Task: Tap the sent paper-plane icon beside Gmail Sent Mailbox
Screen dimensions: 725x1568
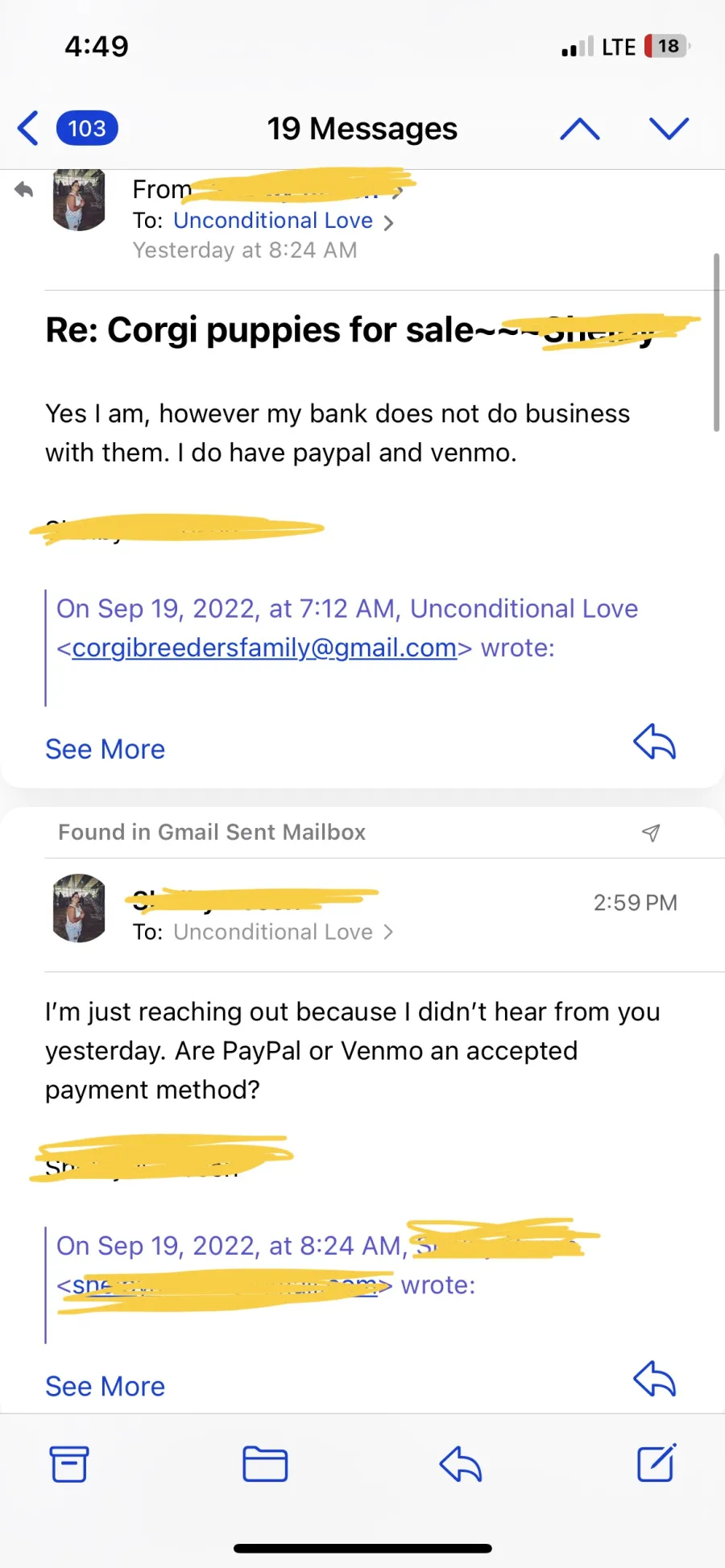Action: coord(651,833)
